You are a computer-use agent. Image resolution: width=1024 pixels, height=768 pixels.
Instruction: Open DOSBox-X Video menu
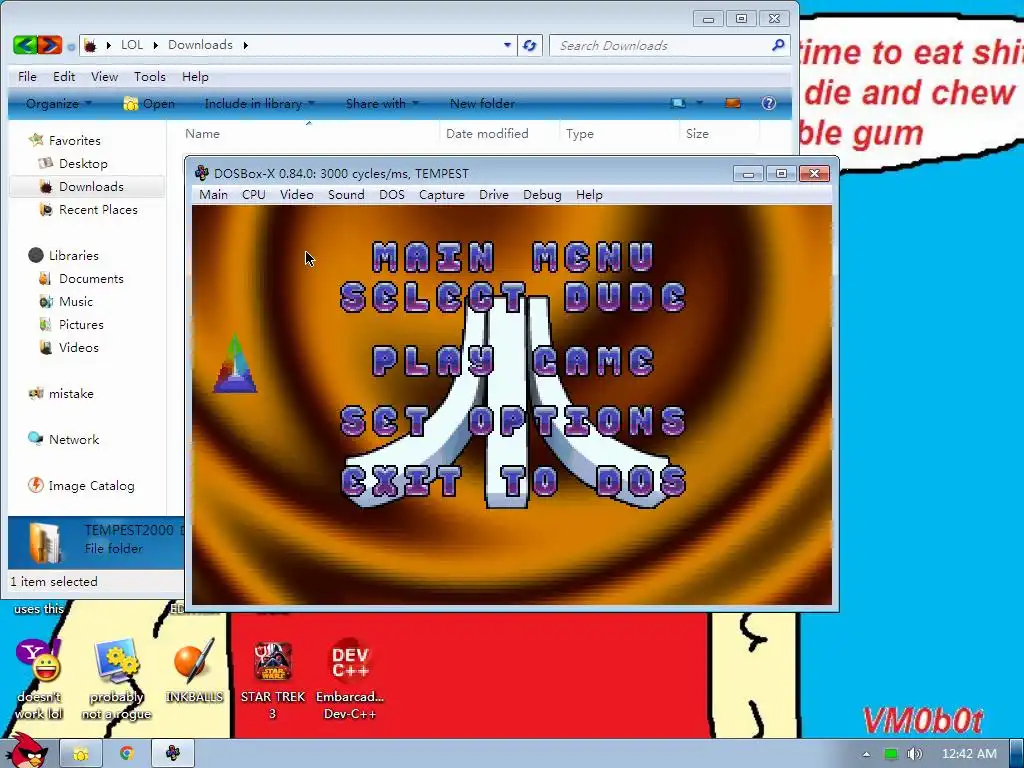[296, 195]
